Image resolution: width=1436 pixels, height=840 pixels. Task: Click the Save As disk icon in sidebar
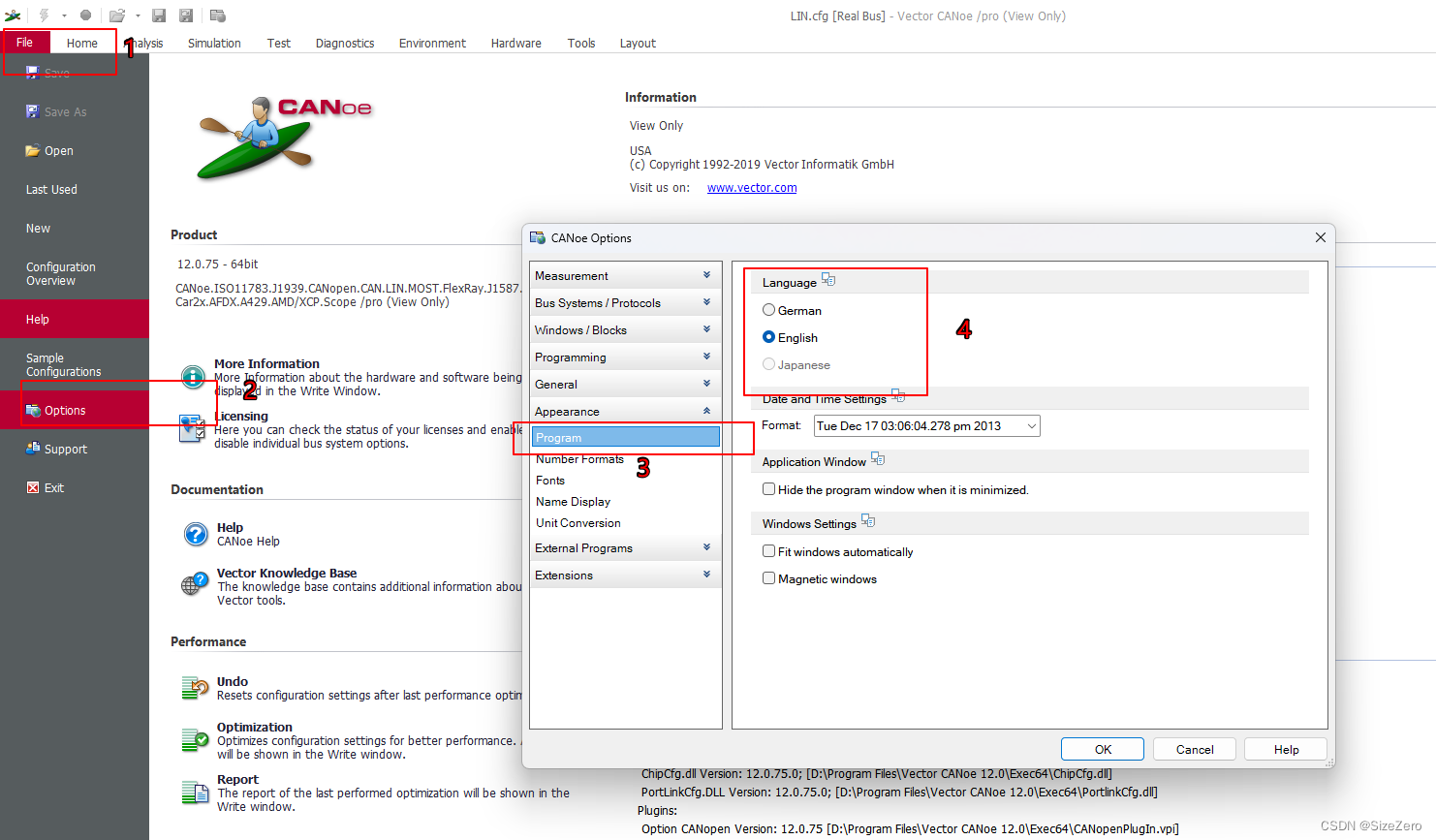(x=33, y=111)
